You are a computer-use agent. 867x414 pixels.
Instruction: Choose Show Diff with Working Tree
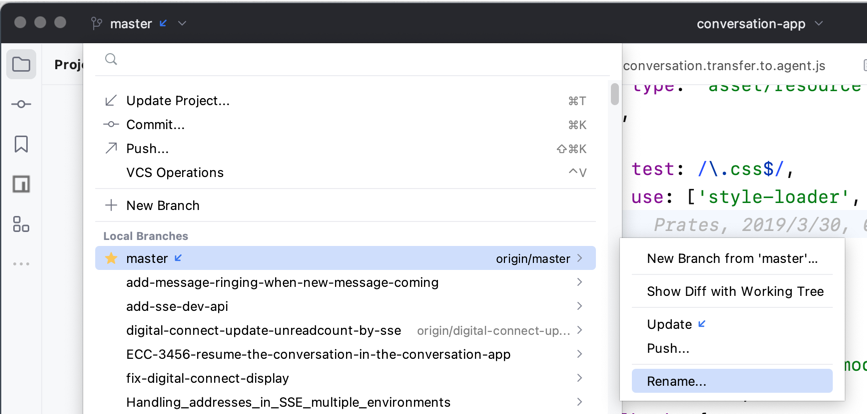tap(735, 291)
